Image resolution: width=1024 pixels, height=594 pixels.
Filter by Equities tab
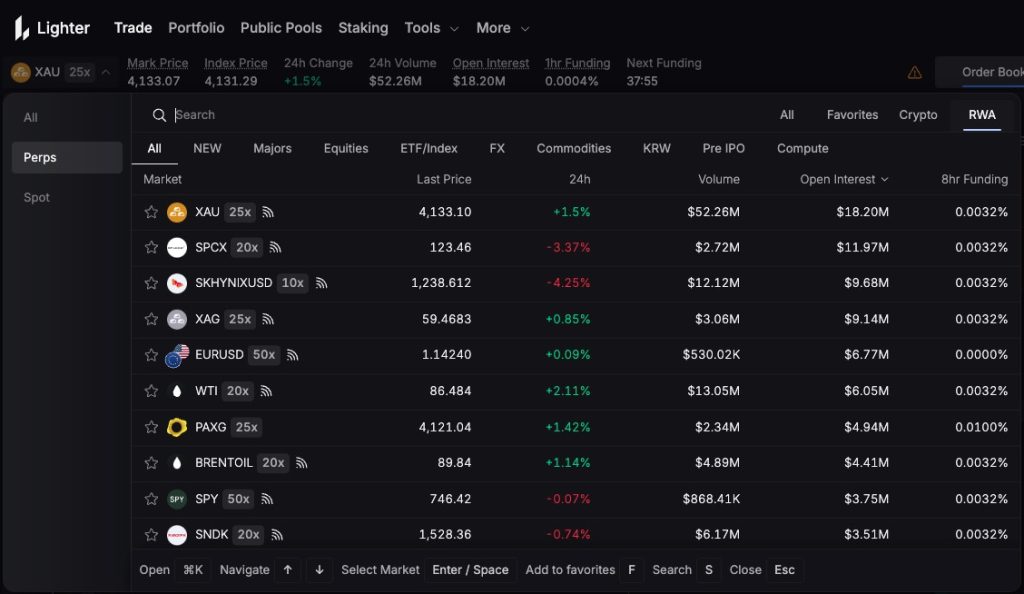click(345, 149)
